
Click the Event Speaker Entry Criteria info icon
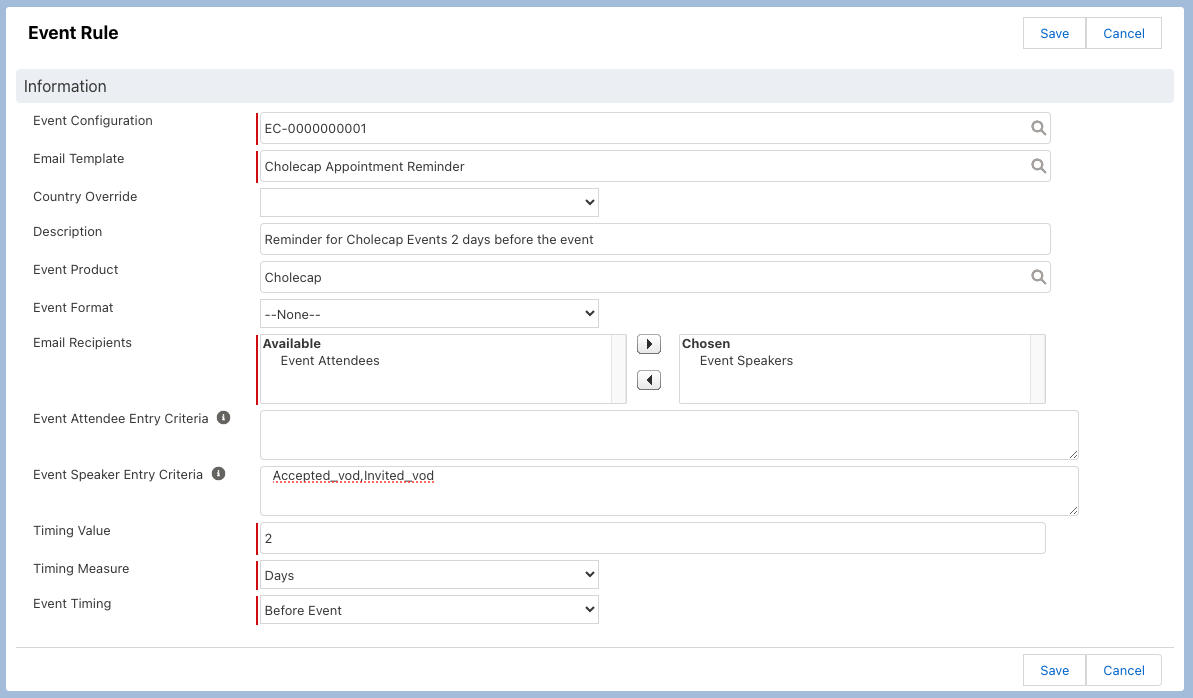pos(218,474)
